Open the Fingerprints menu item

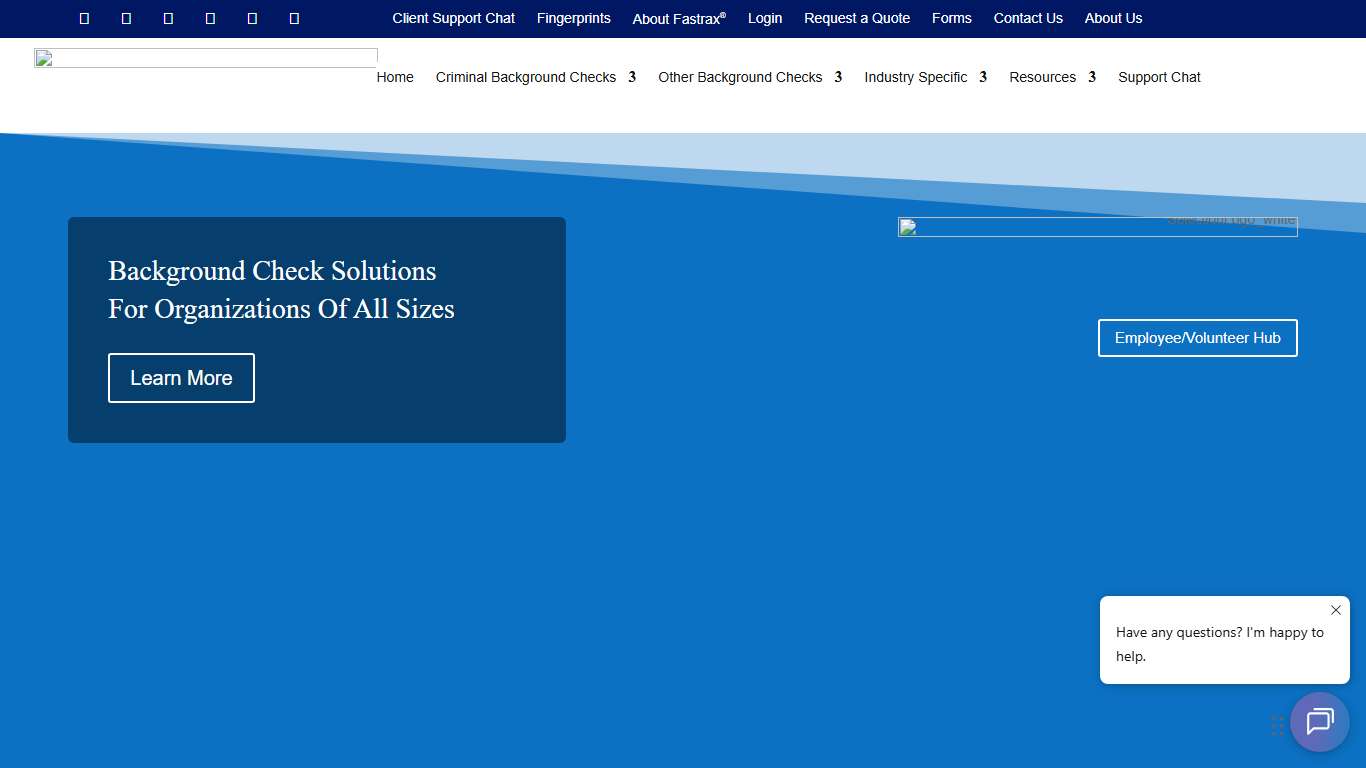(573, 18)
